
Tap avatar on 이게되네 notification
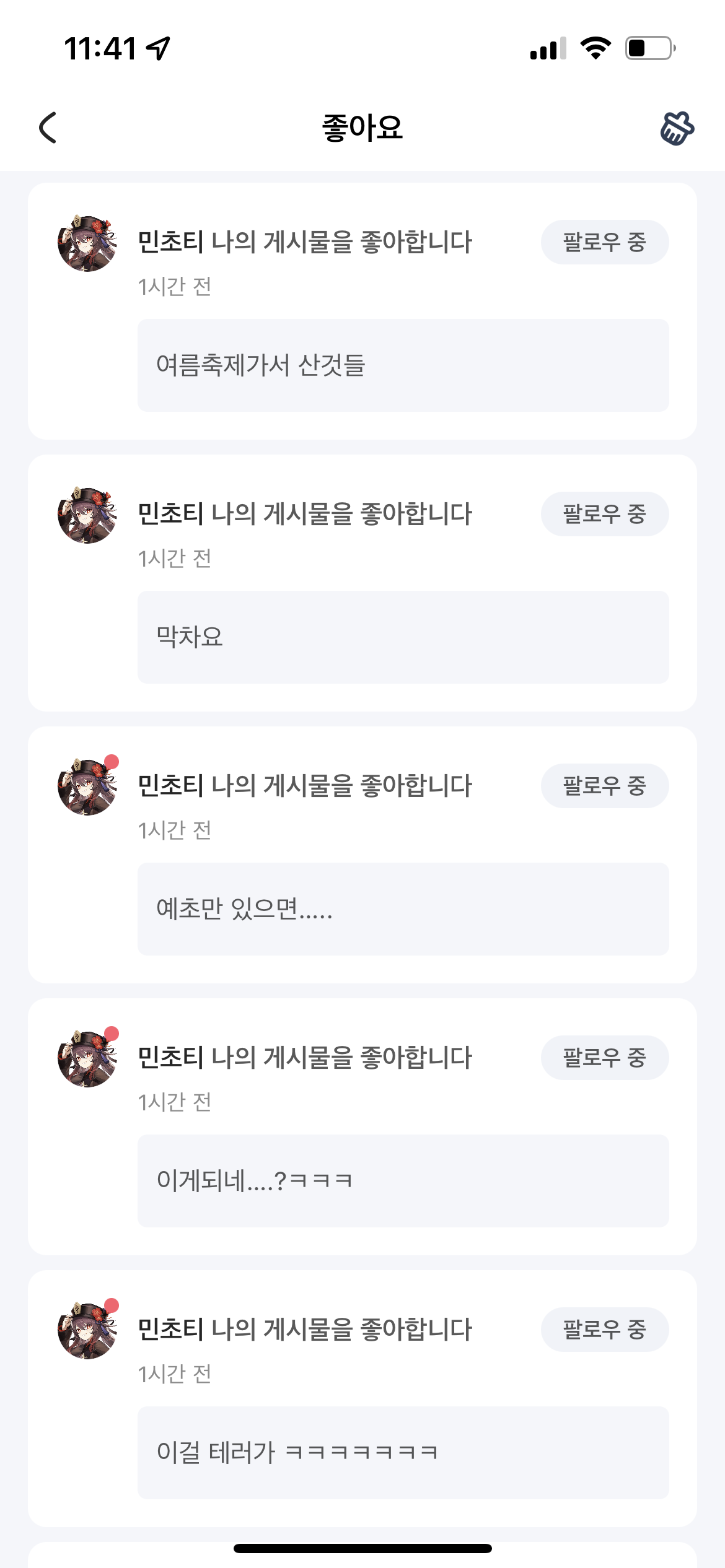87,1058
